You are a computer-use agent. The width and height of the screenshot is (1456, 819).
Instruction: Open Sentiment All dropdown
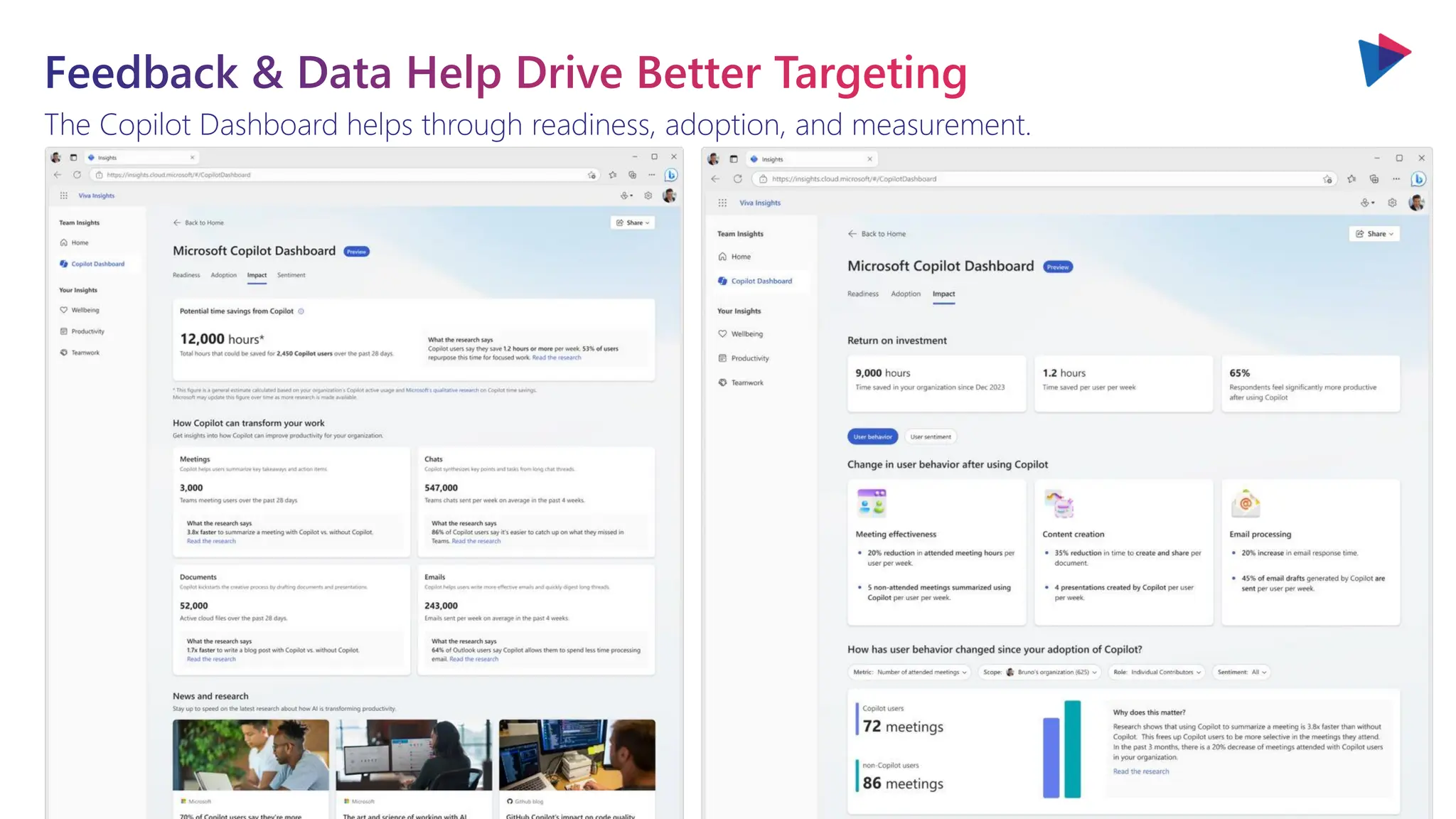[x=1241, y=672]
